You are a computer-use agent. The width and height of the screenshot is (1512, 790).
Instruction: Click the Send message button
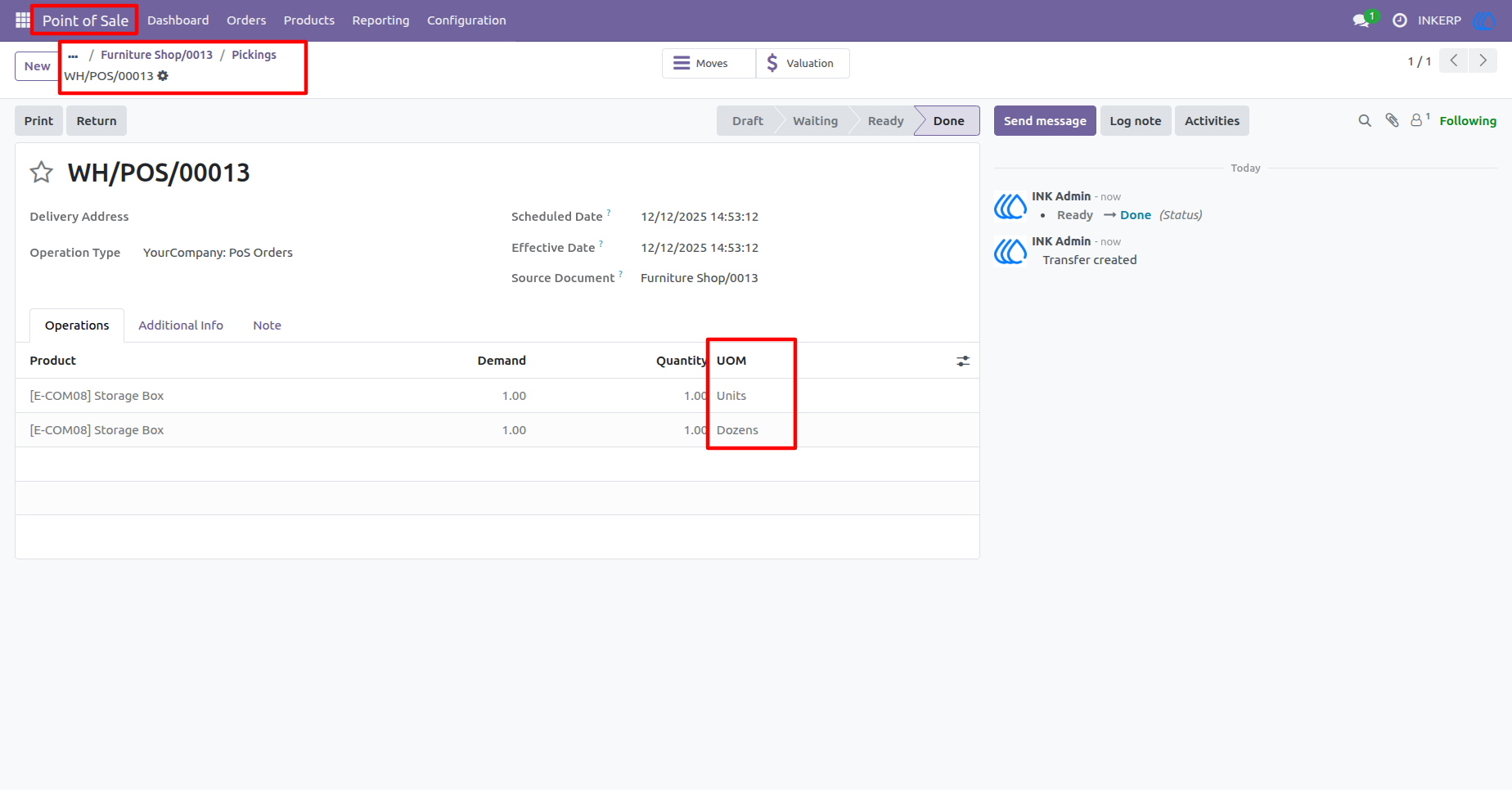1045,121
